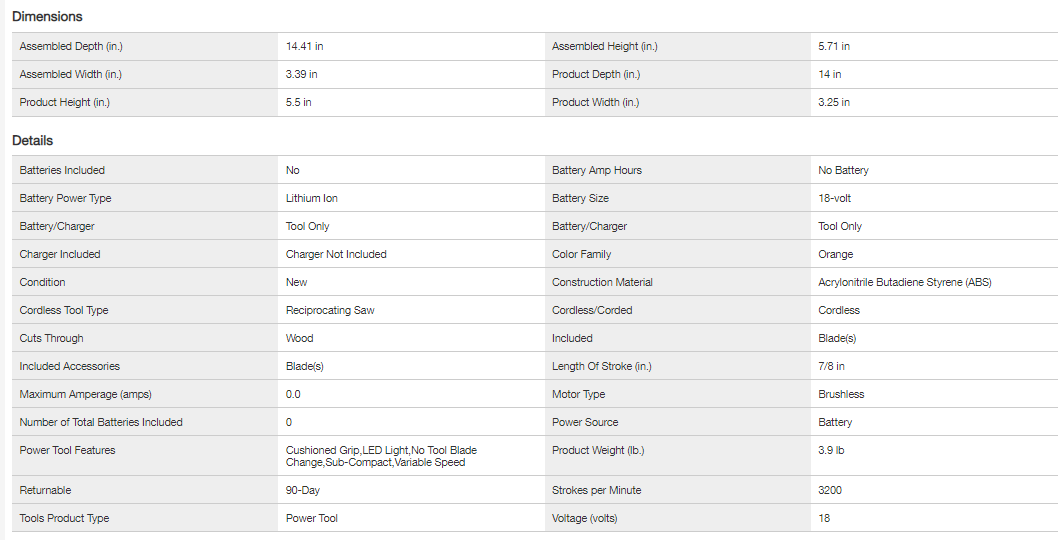Click the Length Of Stroke value 7/8 in
The height and width of the screenshot is (540, 1058).
[831, 366]
